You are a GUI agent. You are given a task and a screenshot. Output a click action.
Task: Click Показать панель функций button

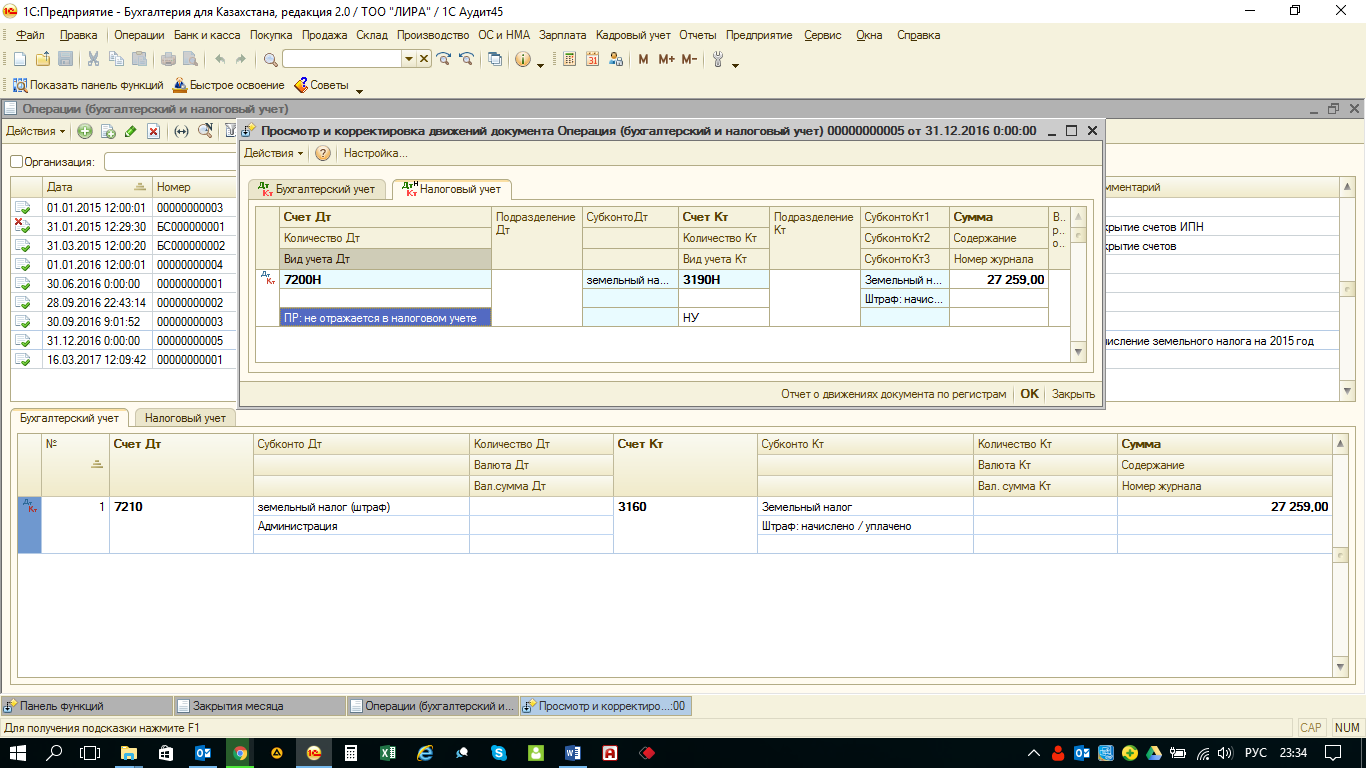tap(88, 85)
